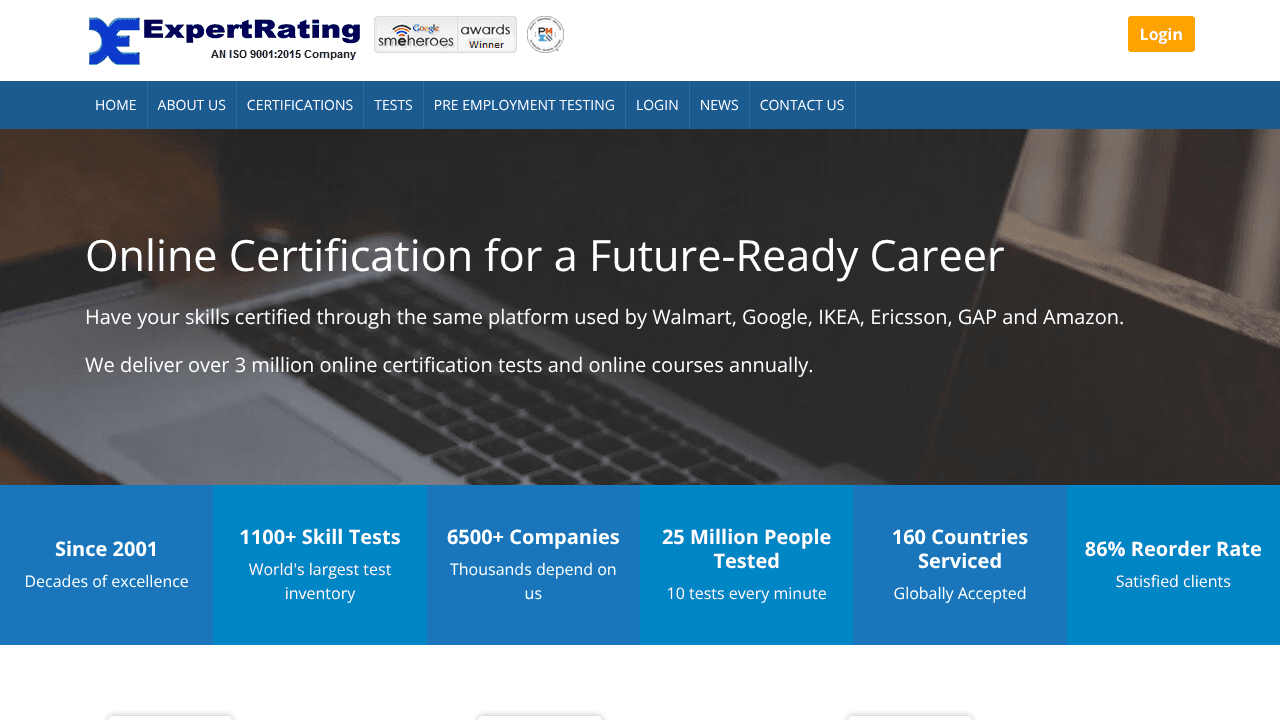Image resolution: width=1280 pixels, height=720 pixels.
Task: Click the text mentioning Walmart, Google, IKEA
Action: [x=604, y=317]
